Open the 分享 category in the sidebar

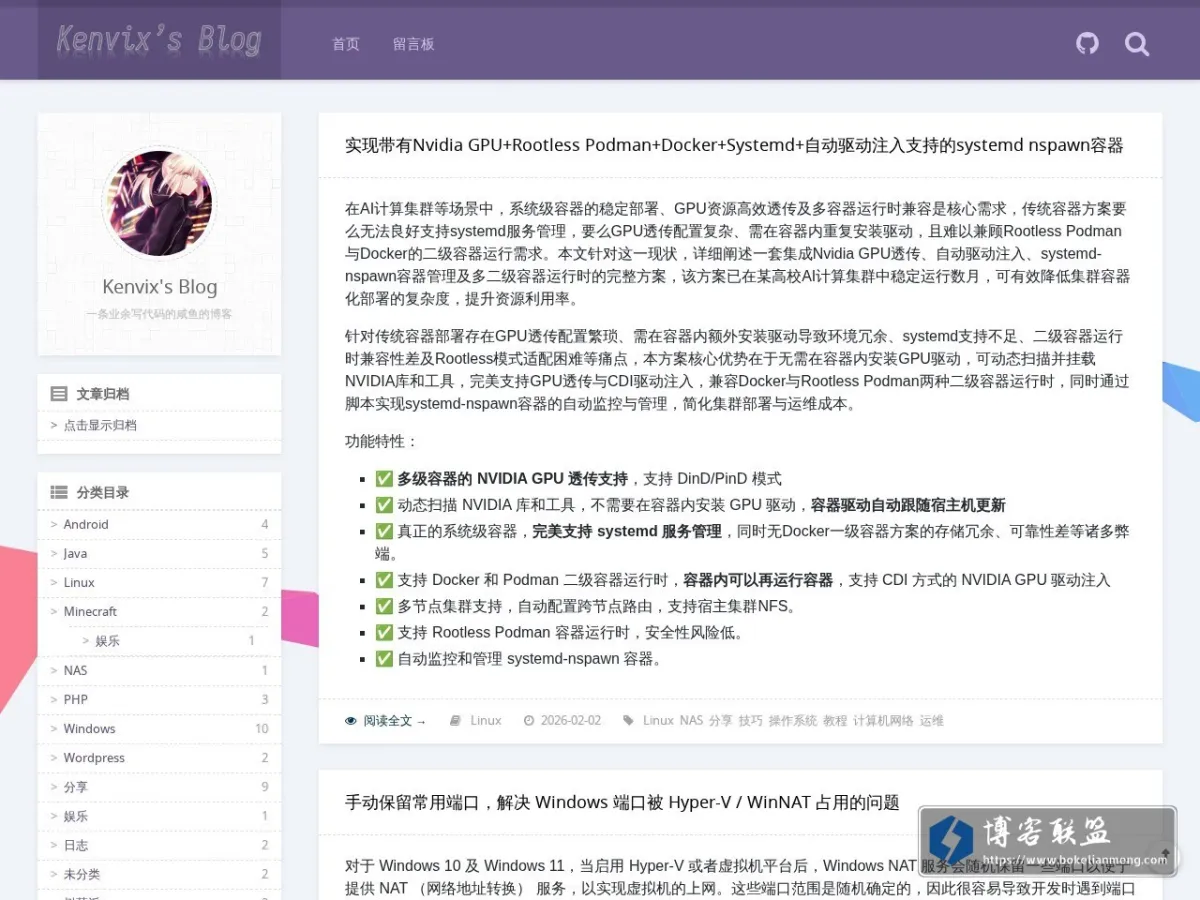pos(76,787)
